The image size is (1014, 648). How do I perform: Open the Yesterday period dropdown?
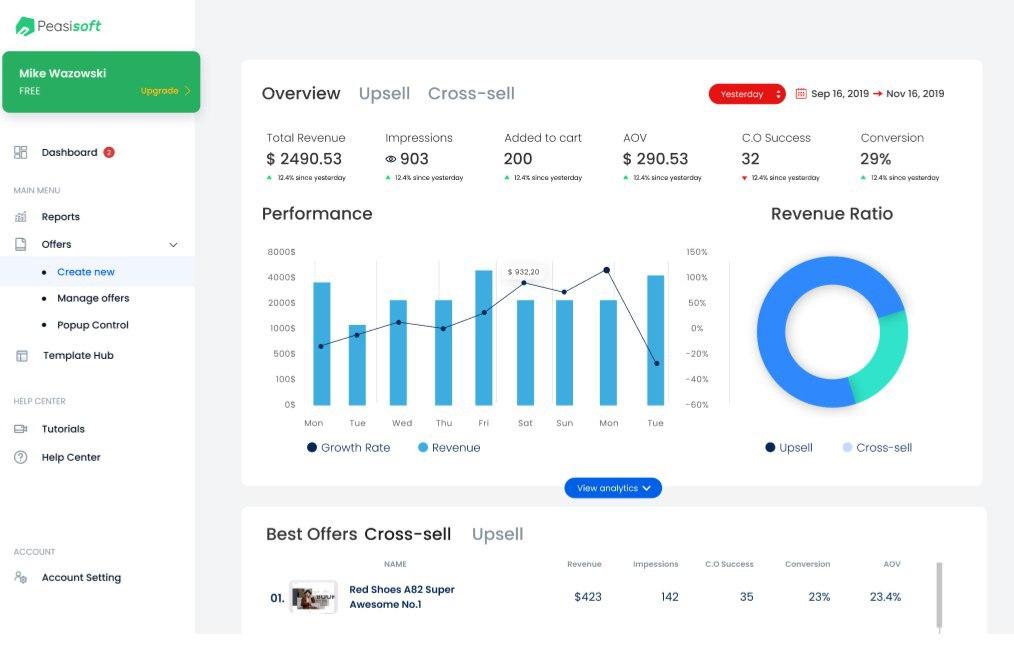pyautogui.click(x=747, y=94)
